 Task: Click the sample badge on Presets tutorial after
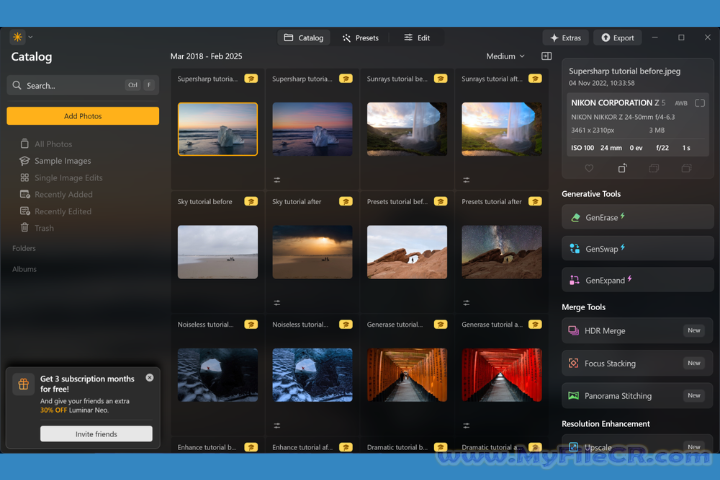point(535,201)
